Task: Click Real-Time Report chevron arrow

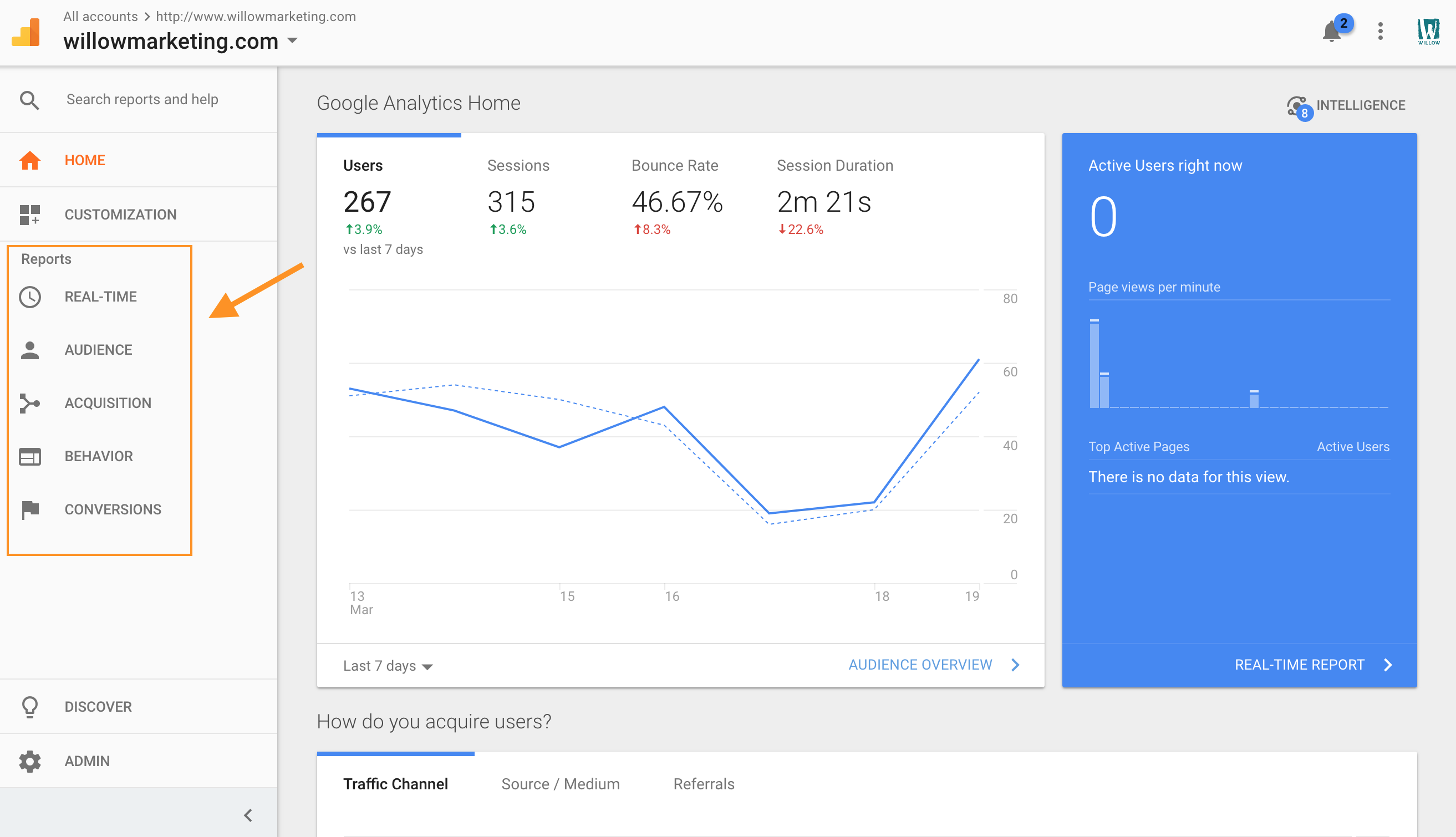Action: (x=1388, y=665)
